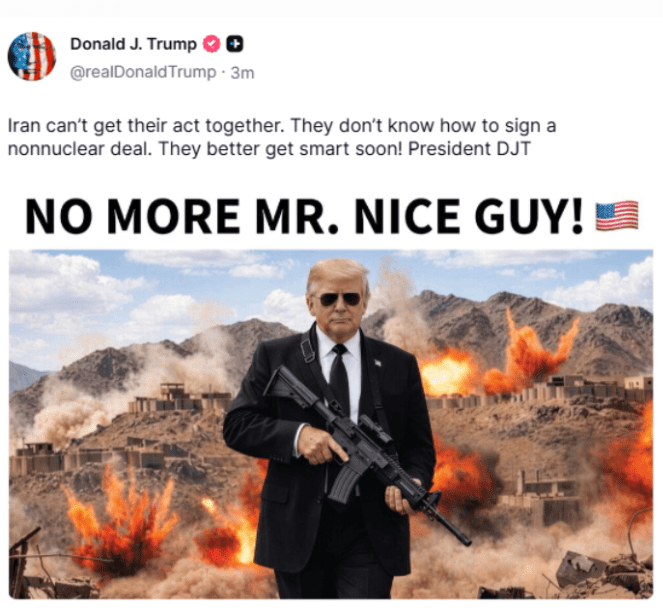
Task: Open the Donald J. Trump display name
Action: coord(133,44)
